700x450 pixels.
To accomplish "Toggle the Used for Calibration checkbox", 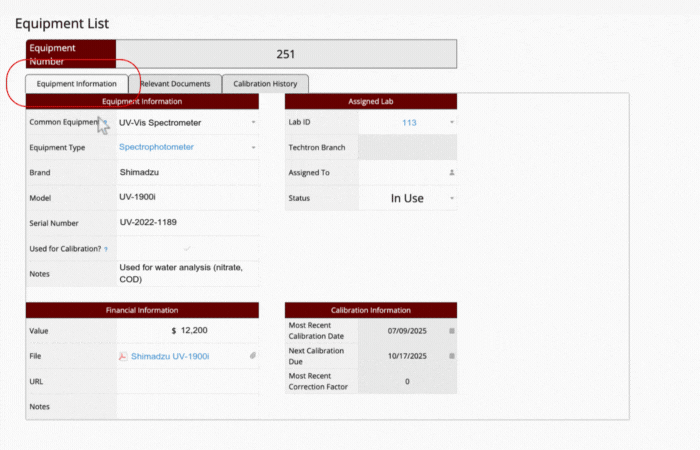I will [x=187, y=248].
